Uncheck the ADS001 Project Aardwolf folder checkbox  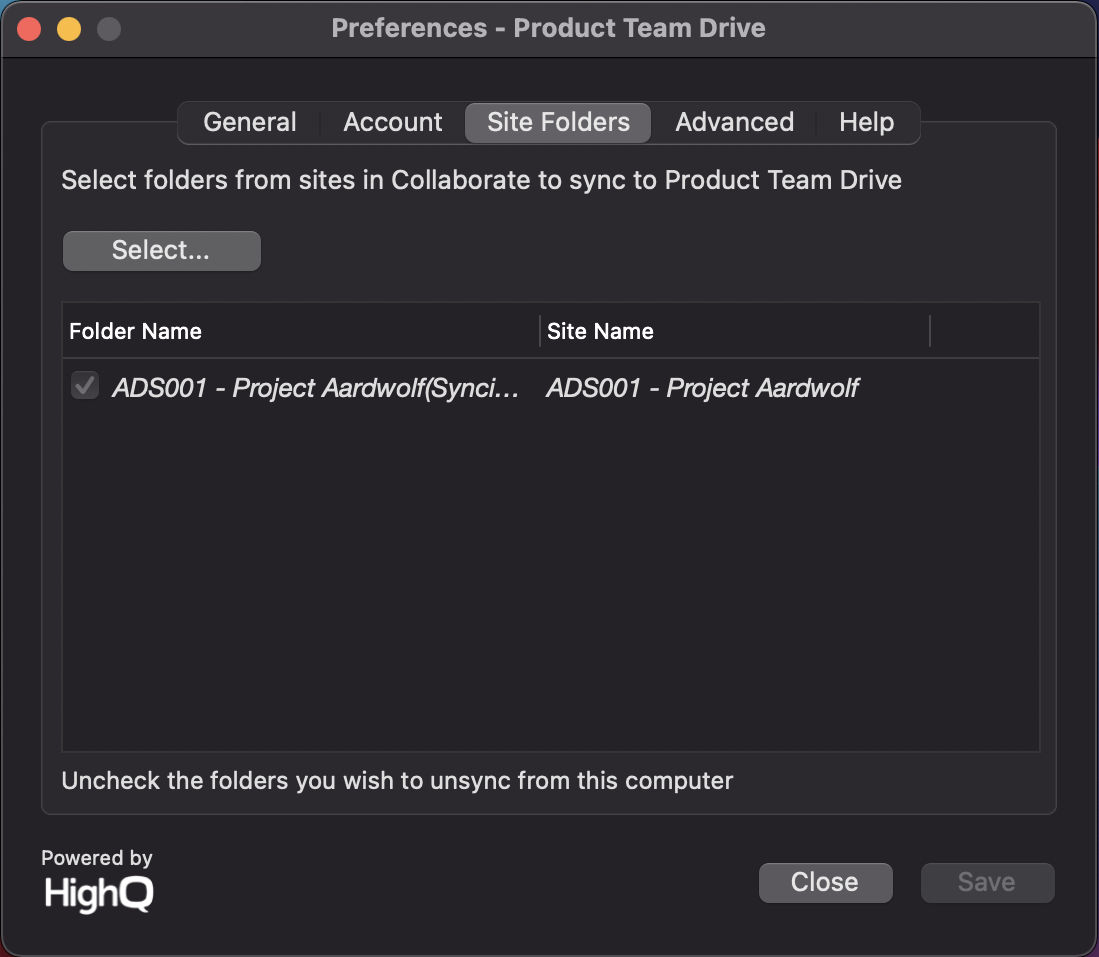pos(85,386)
